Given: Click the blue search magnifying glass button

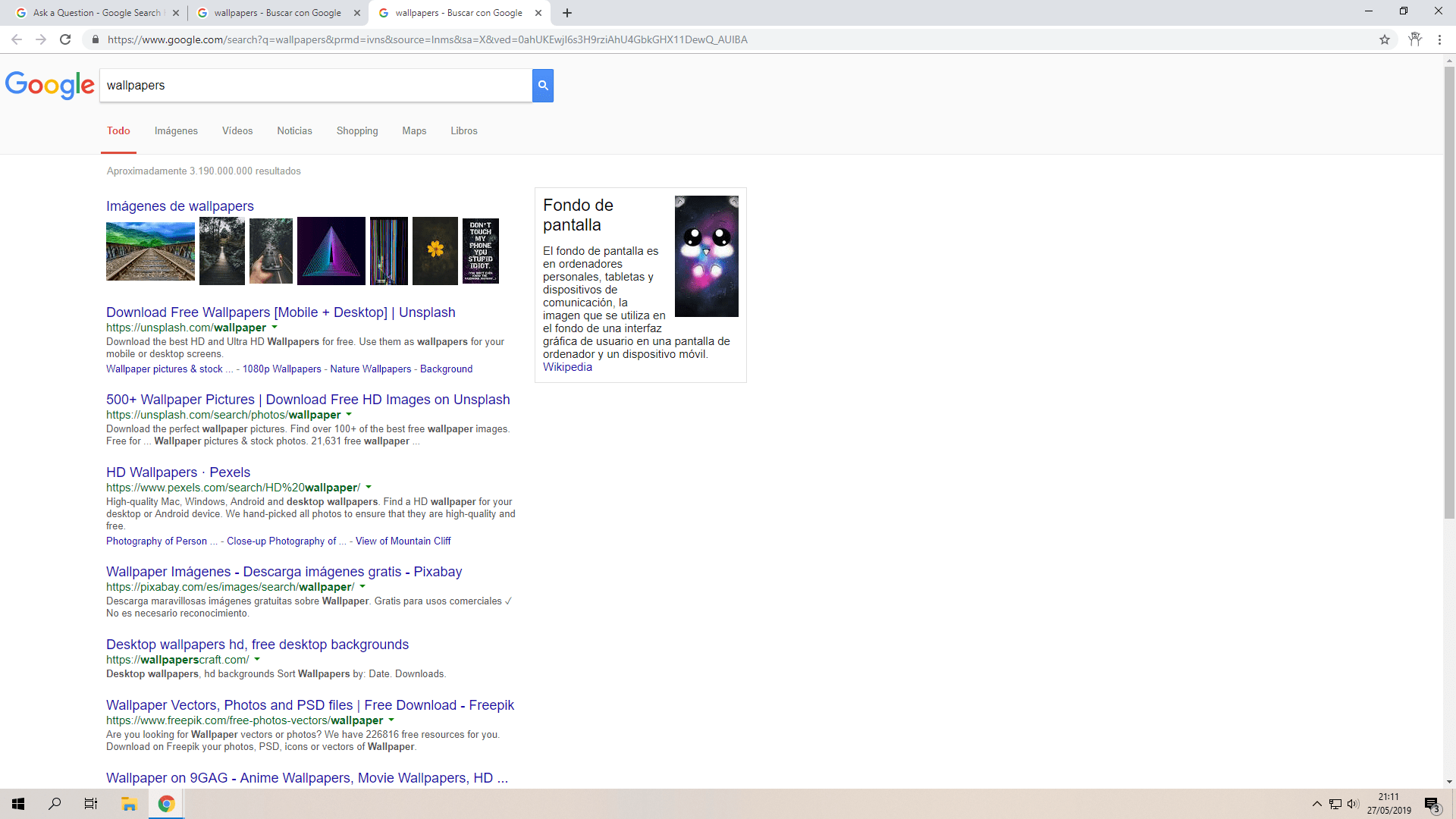Looking at the screenshot, I should 542,86.
